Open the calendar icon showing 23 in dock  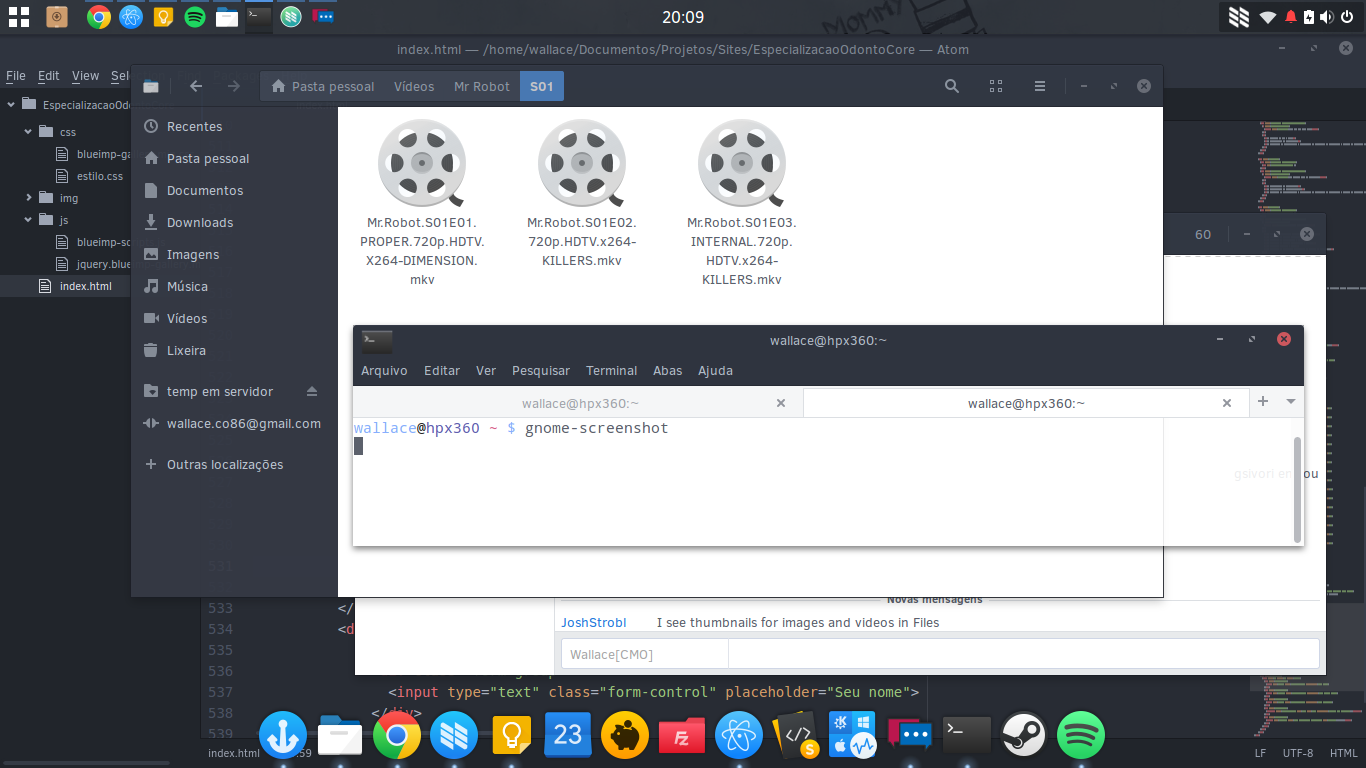pyautogui.click(x=568, y=736)
